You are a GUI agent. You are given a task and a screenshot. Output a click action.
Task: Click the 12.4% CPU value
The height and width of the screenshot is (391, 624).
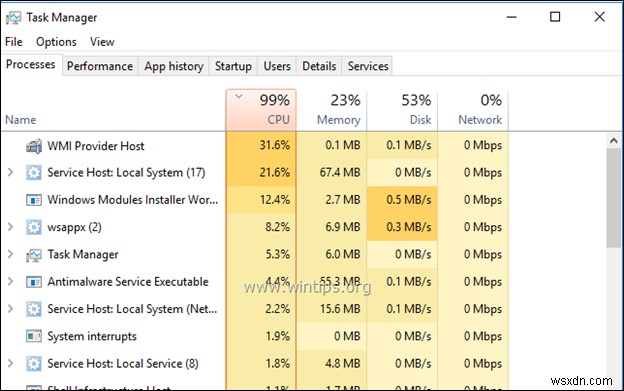pyautogui.click(x=275, y=200)
